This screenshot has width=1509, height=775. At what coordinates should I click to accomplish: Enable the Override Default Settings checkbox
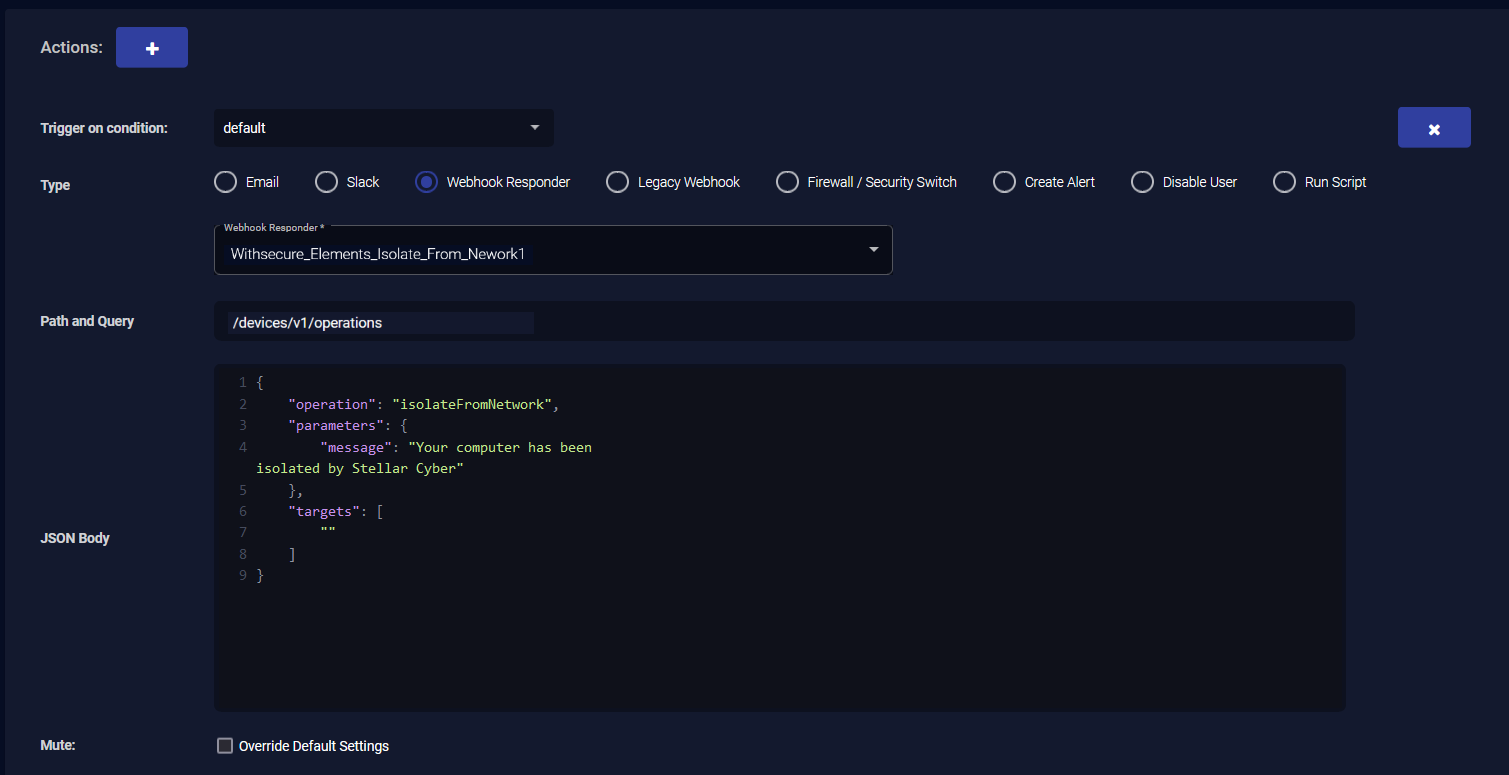coord(225,746)
